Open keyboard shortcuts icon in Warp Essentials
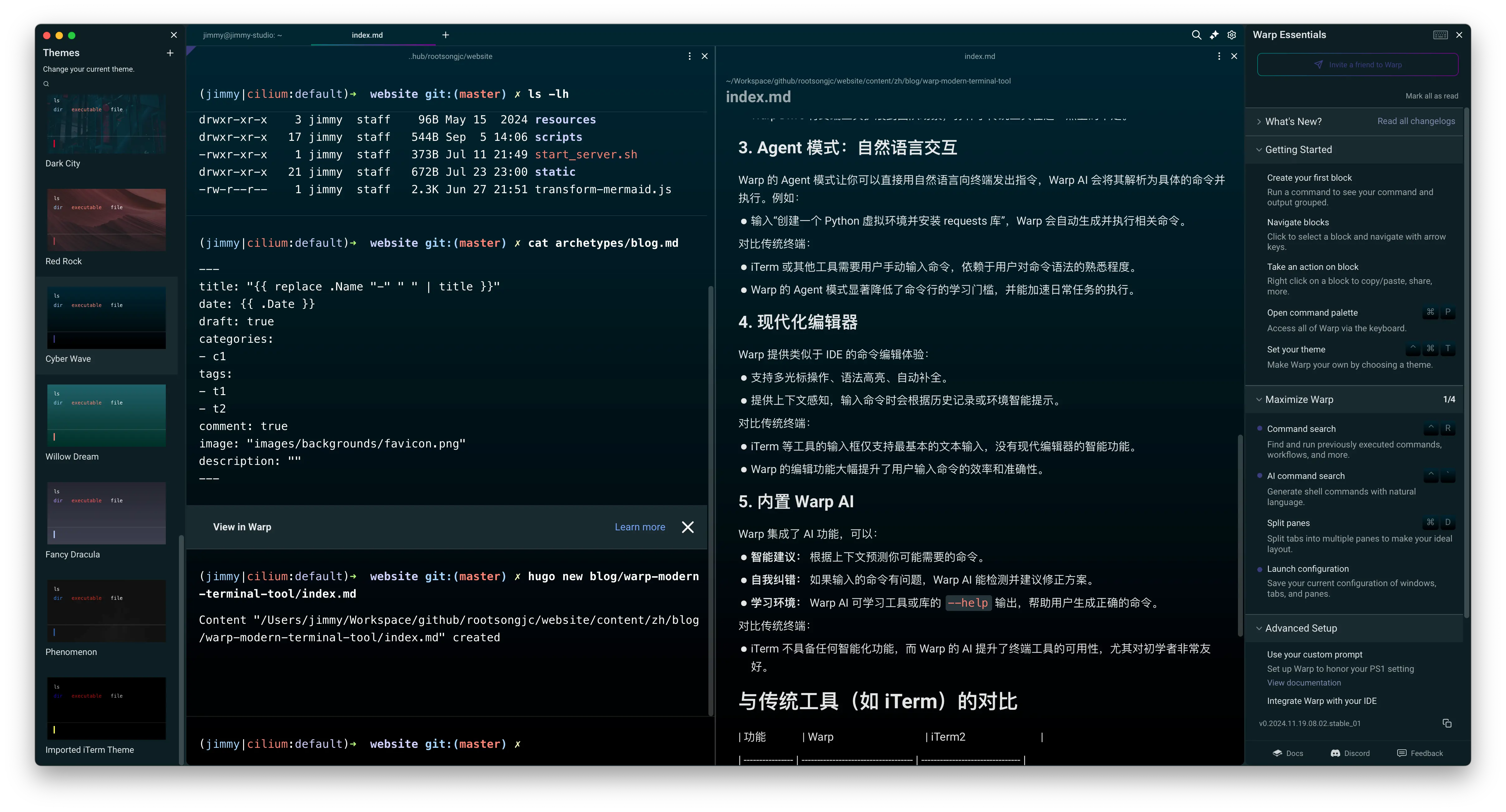This screenshot has height=812, width=1506. 1441,35
